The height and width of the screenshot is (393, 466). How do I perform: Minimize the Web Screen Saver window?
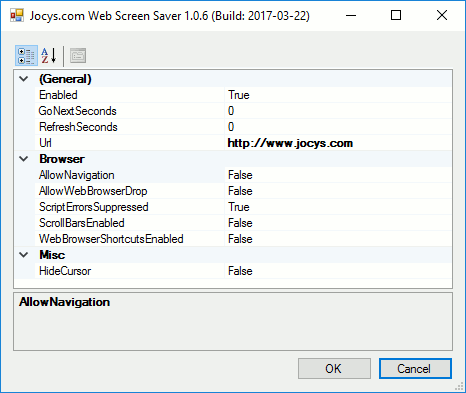[x=351, y=15]
